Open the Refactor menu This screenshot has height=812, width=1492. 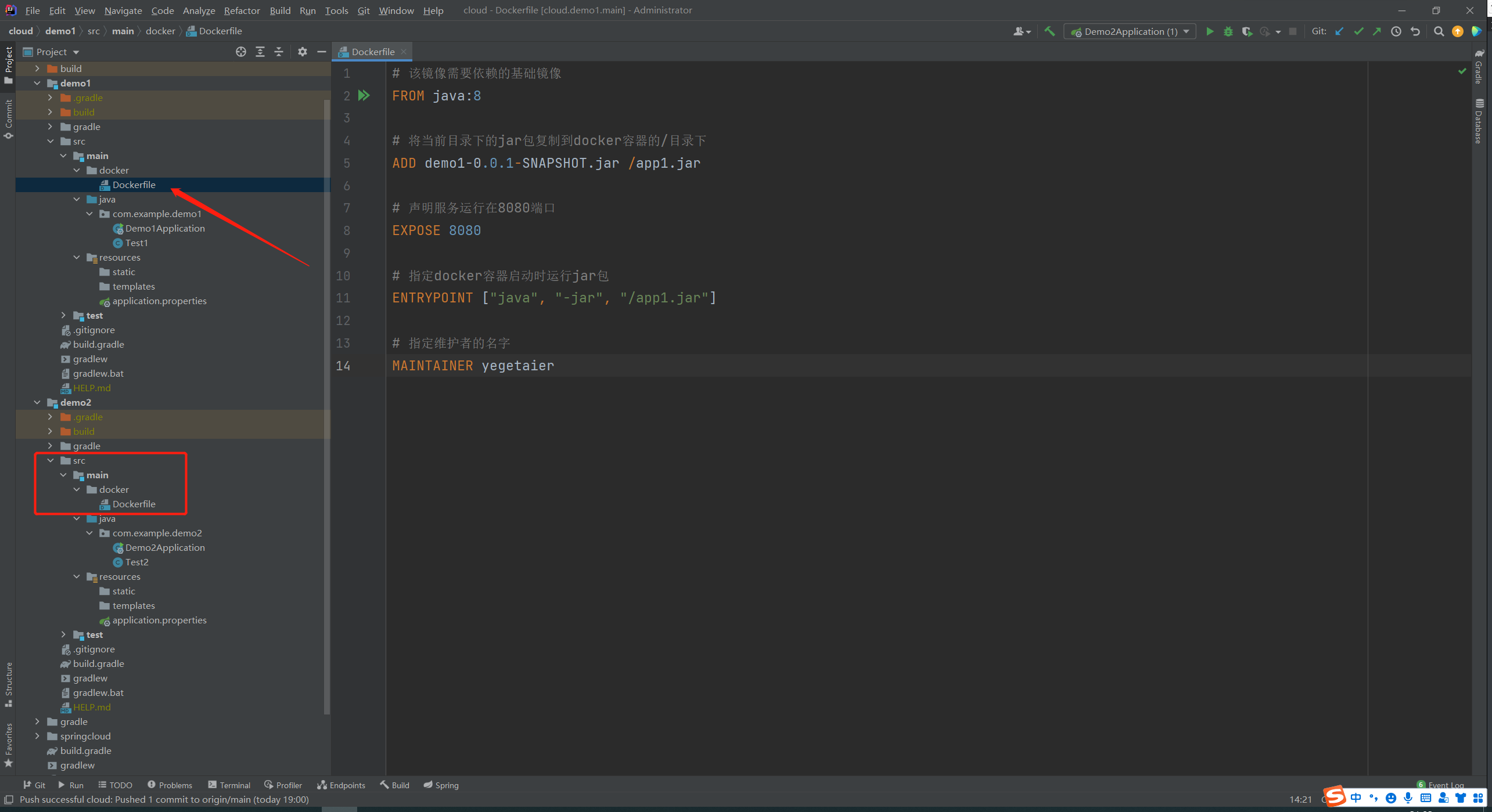point(242,10)
